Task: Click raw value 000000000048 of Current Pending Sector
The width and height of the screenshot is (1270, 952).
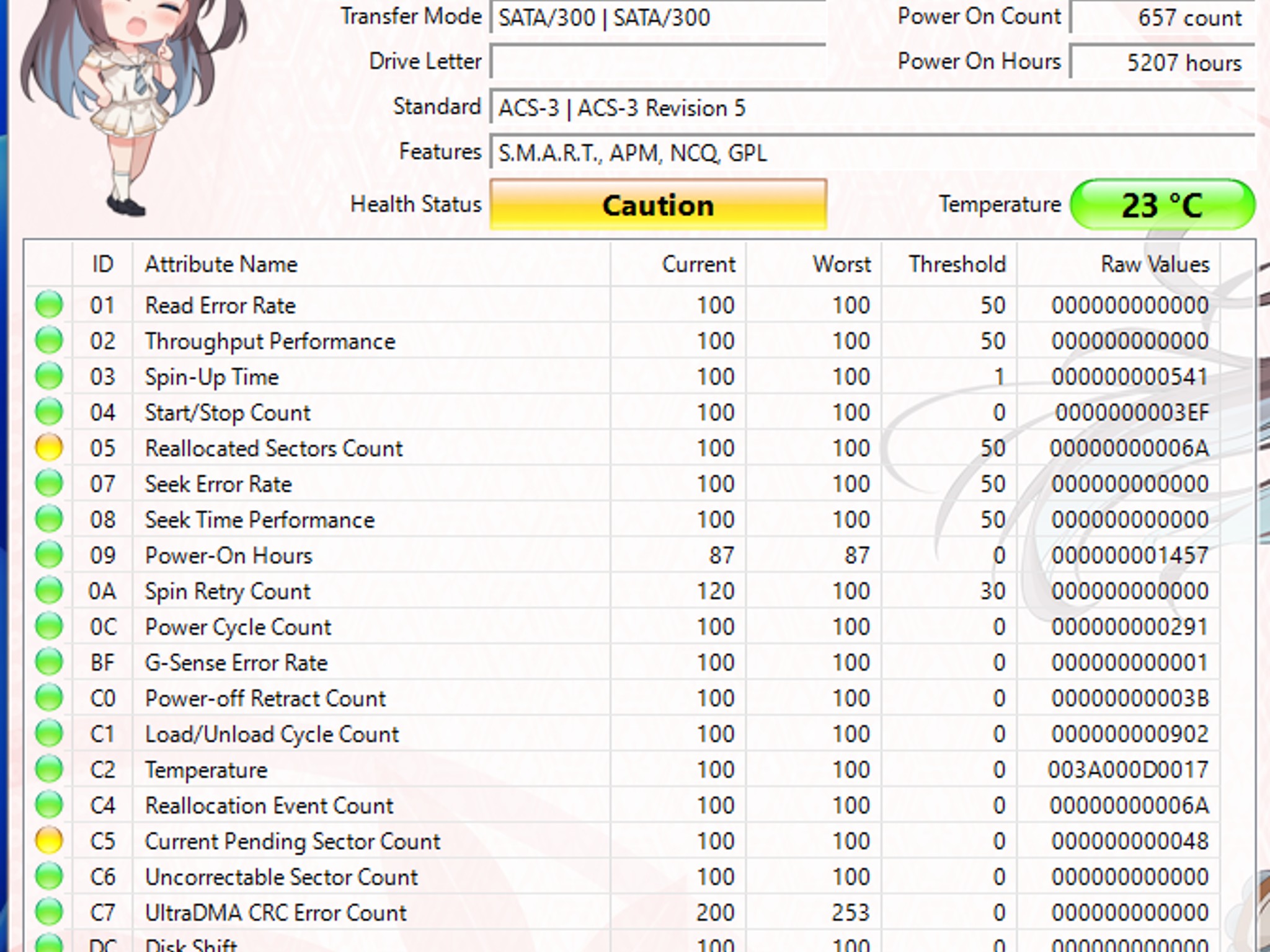Action: [x=1129, y=841]
